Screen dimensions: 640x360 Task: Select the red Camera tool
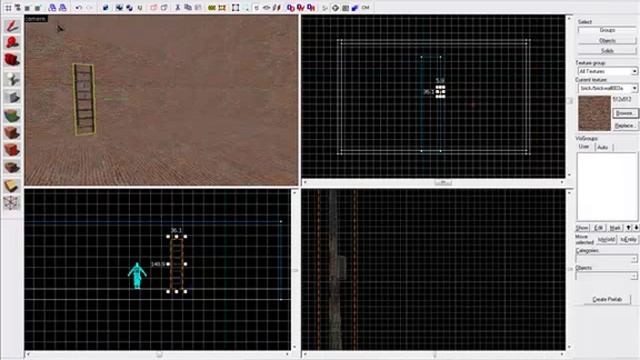pos(12,60)
